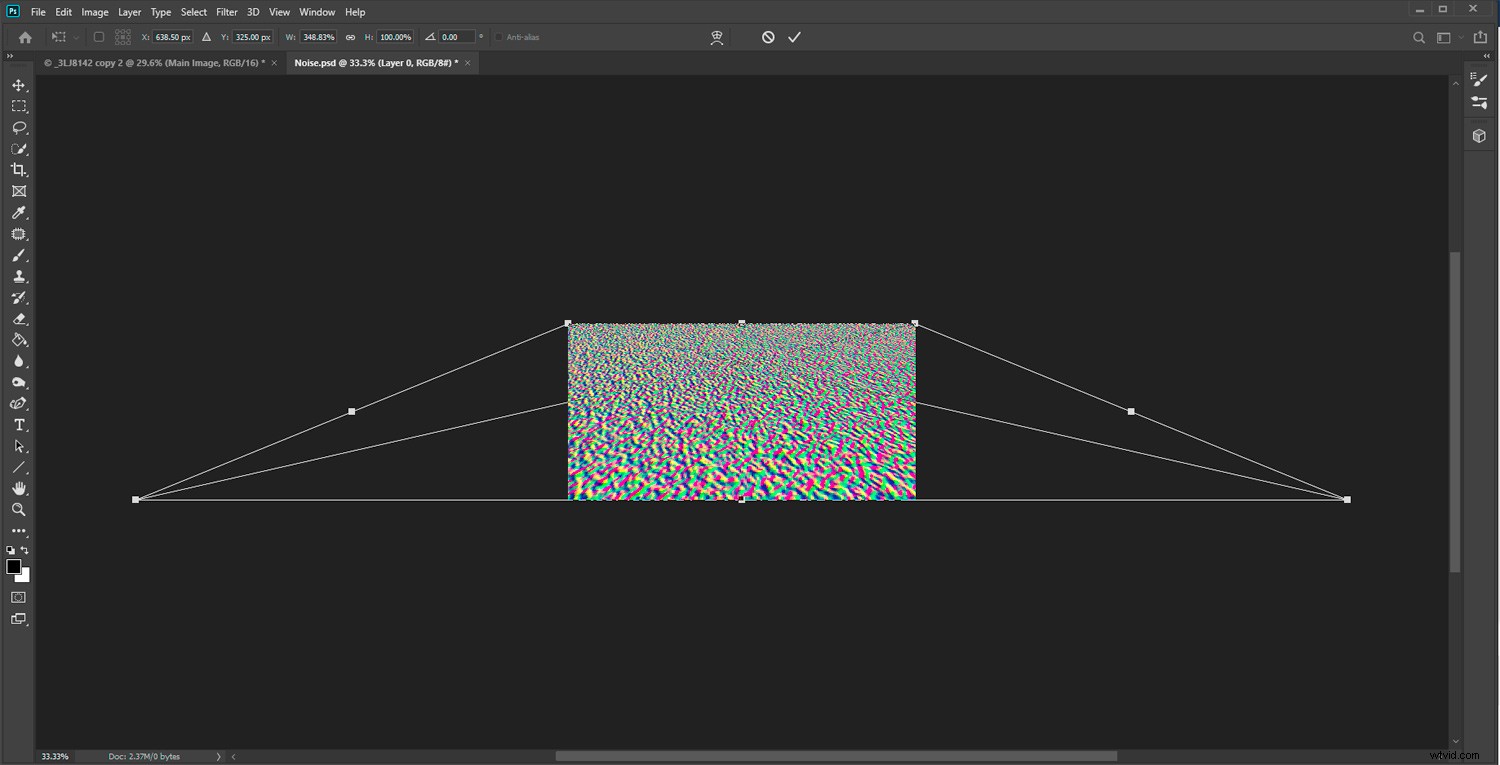The width and height of the screenshot is (1500, 765).
Task: Choose the Hand tool
Action: point(19,488)
